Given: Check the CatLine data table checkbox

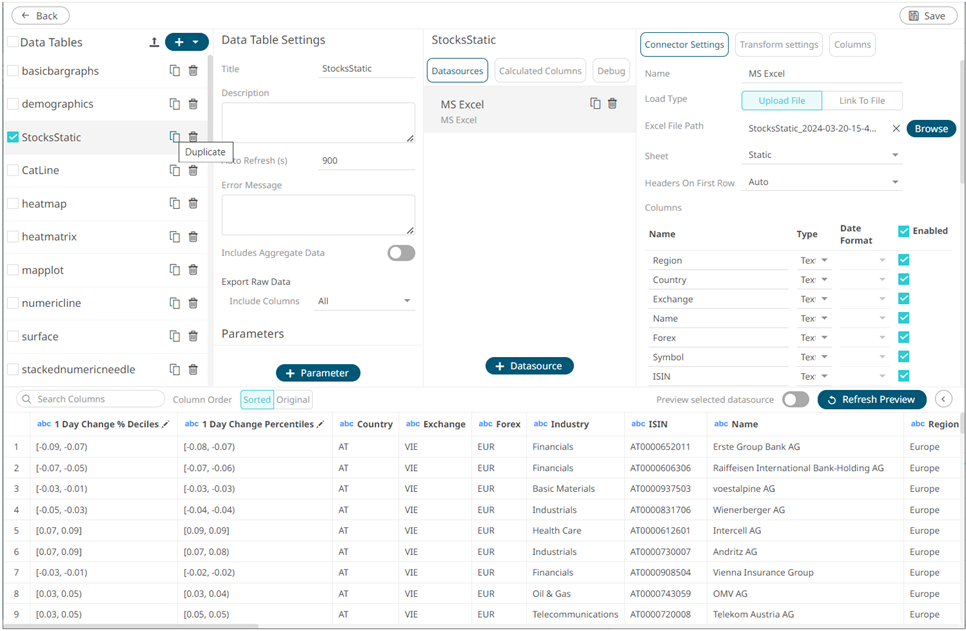Looking at the screenshot, I should (13, 170).
